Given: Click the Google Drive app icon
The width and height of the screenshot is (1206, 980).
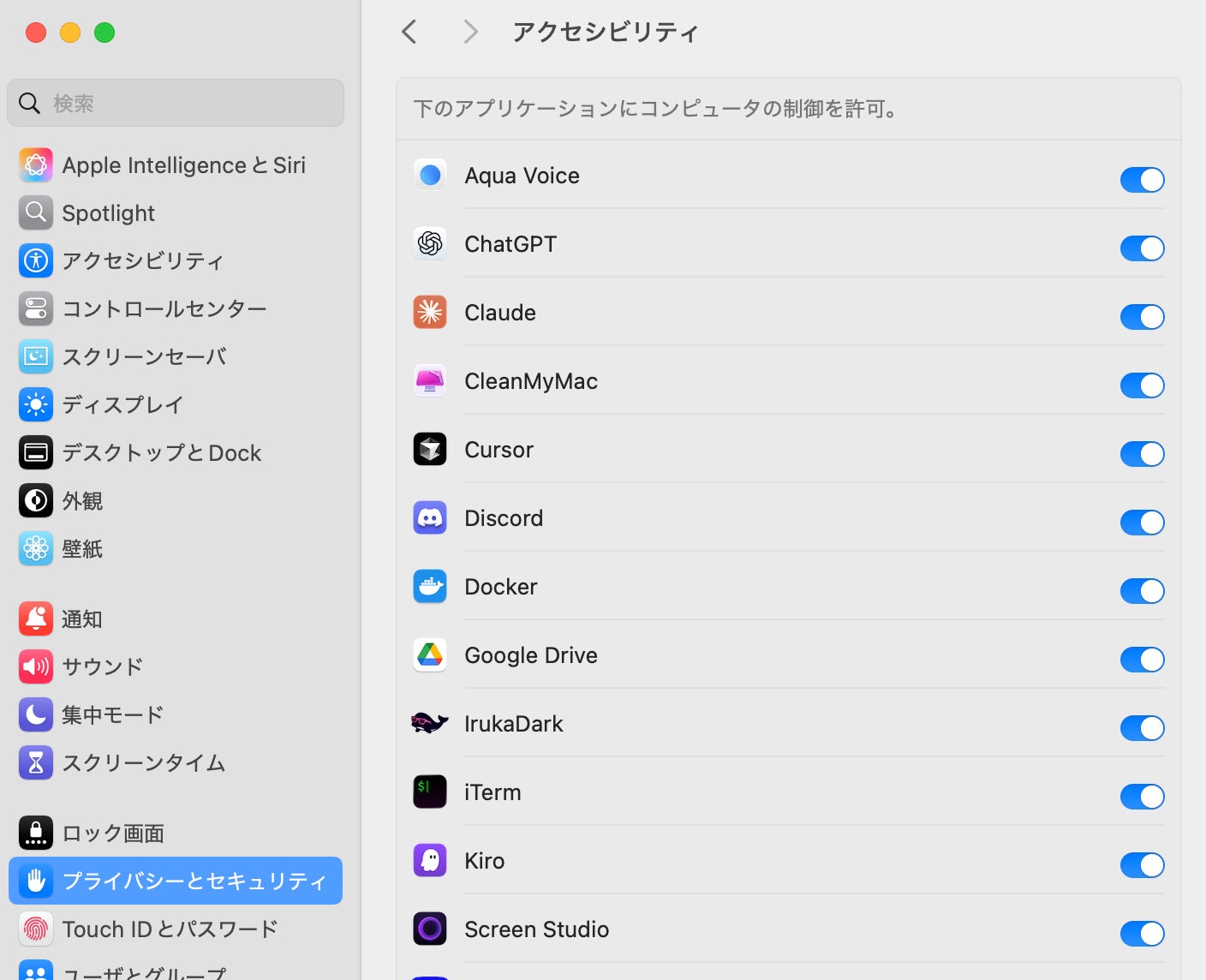Looking at the screenshot, I should [x=430, y=654].
